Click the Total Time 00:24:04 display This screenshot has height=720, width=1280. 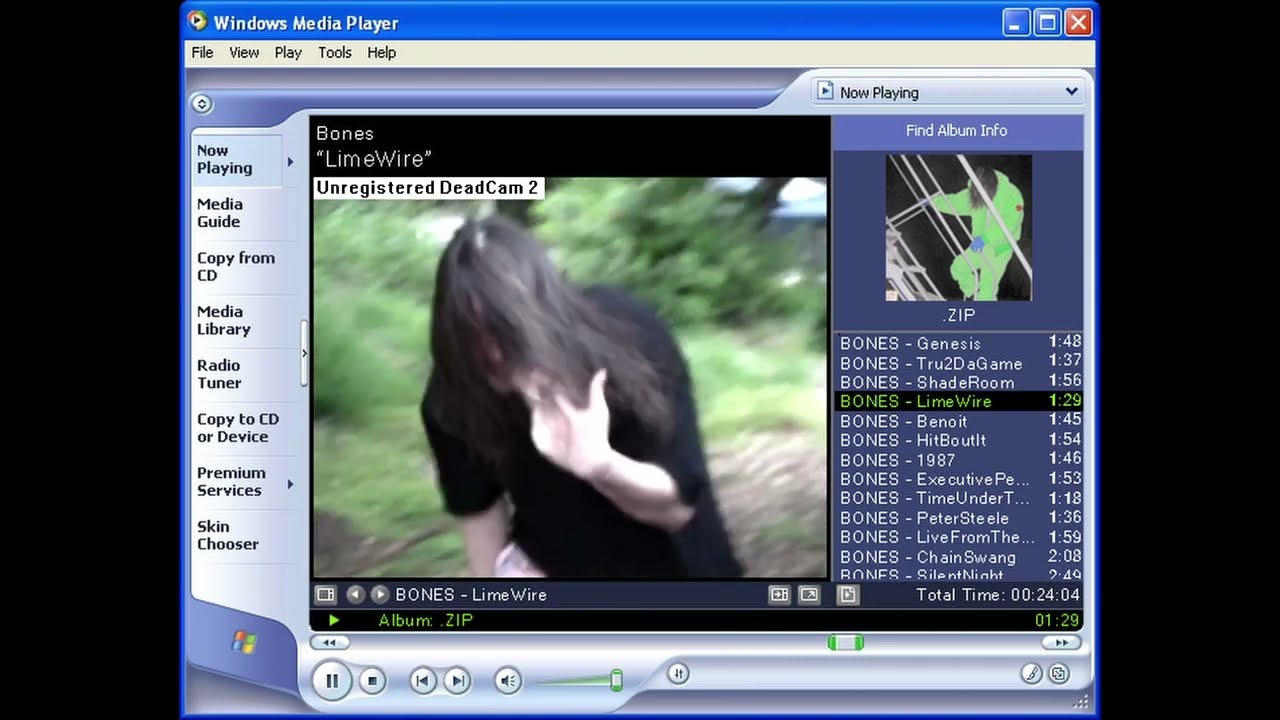click(x=997, y=594)
